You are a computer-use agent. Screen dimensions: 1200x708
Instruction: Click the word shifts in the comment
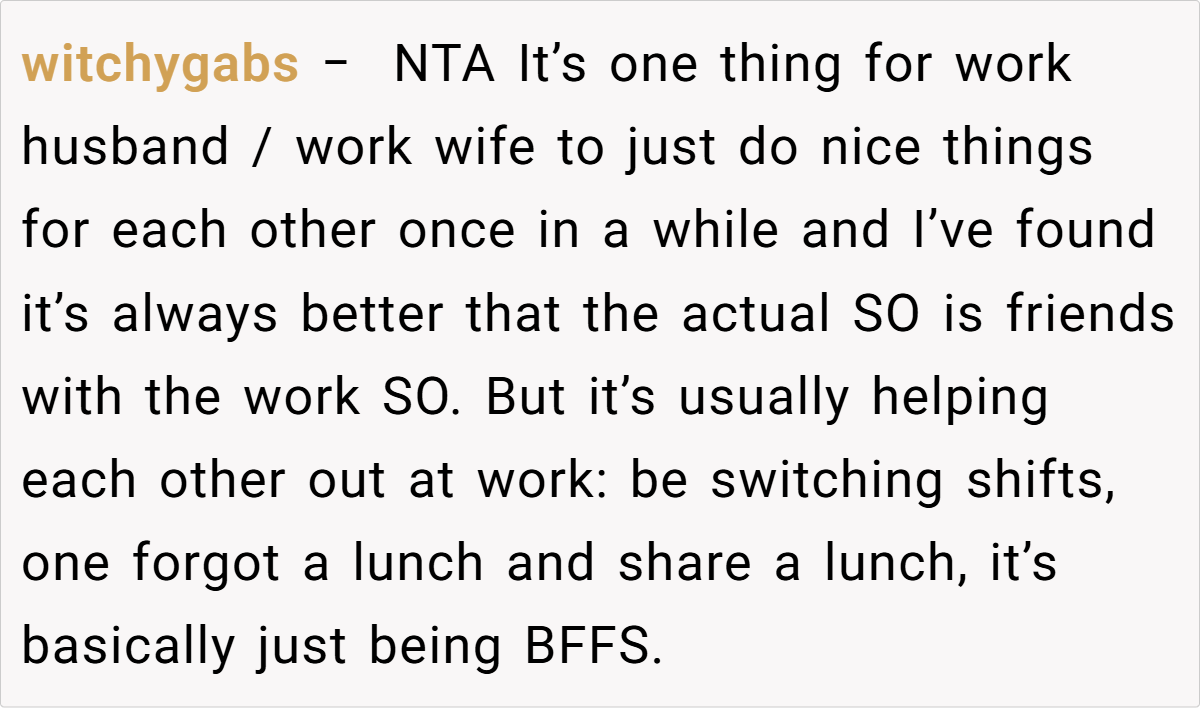tap(1039, 481)
